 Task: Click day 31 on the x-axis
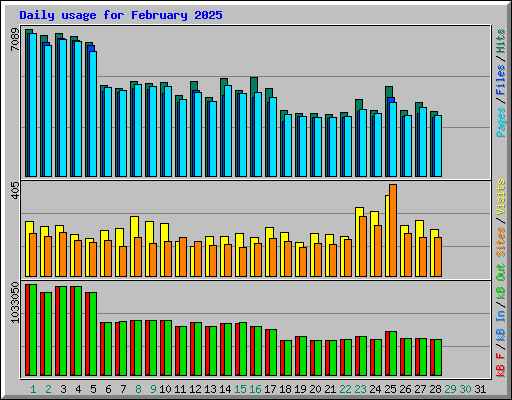pos(480,389)
